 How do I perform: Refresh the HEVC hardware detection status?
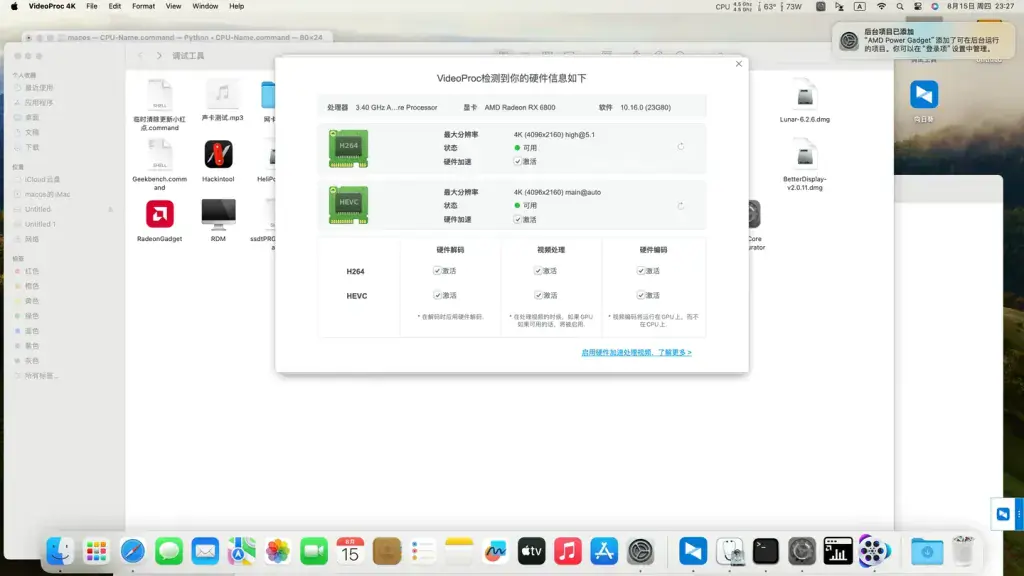(x=680, y=206)
